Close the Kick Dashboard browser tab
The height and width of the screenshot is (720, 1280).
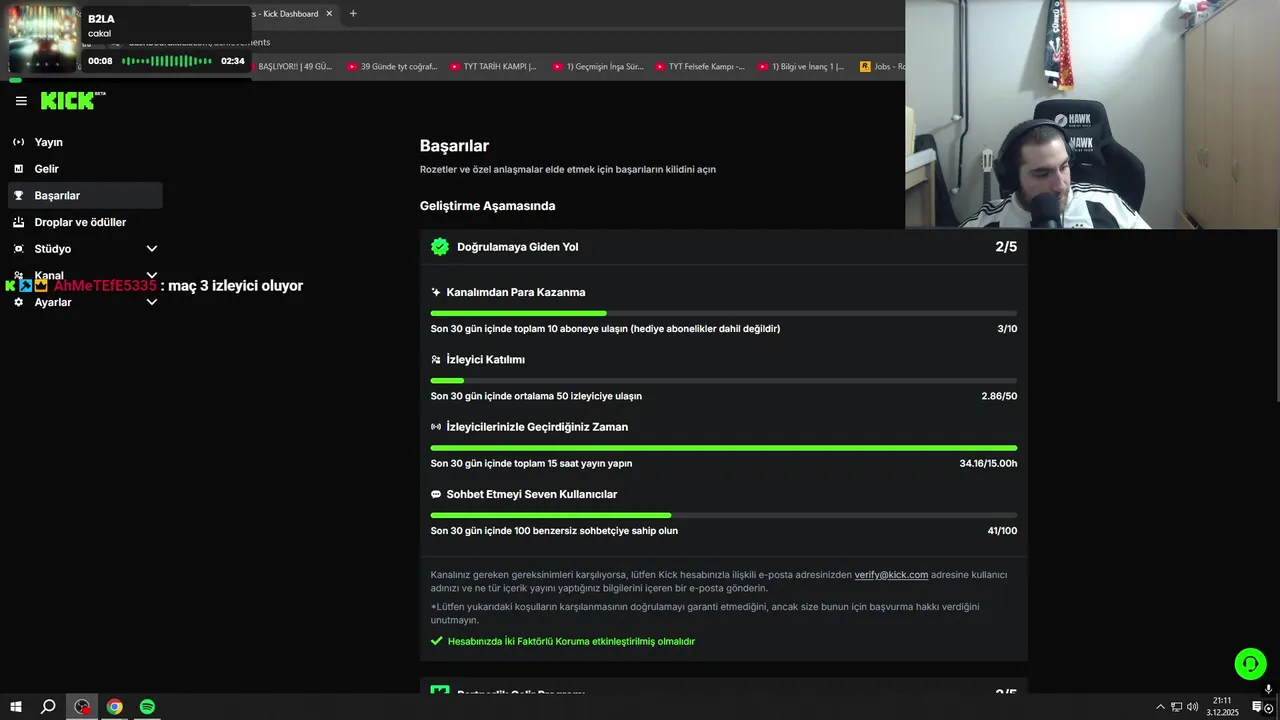329,14
